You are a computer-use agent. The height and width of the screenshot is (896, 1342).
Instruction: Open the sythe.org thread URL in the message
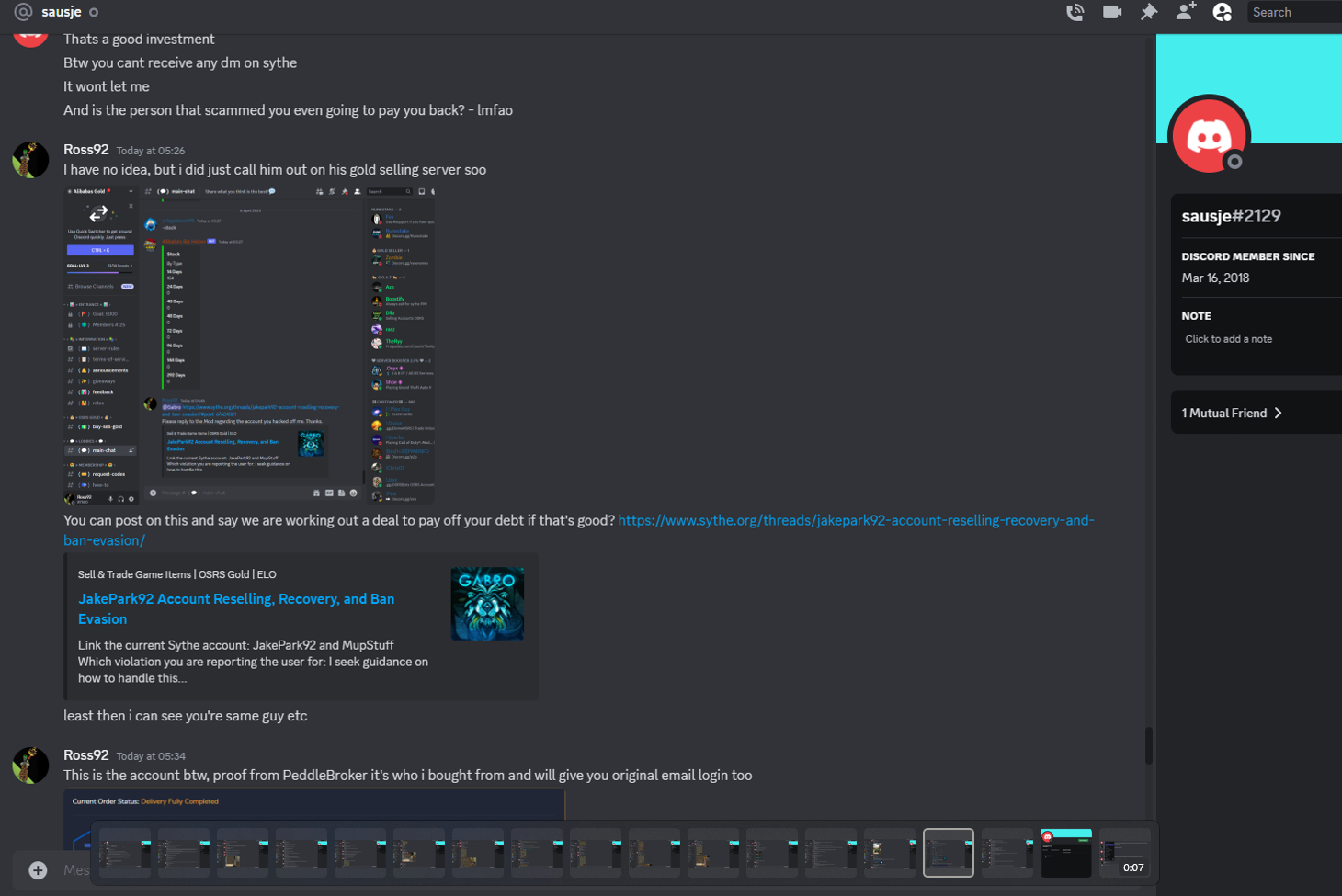579,530
